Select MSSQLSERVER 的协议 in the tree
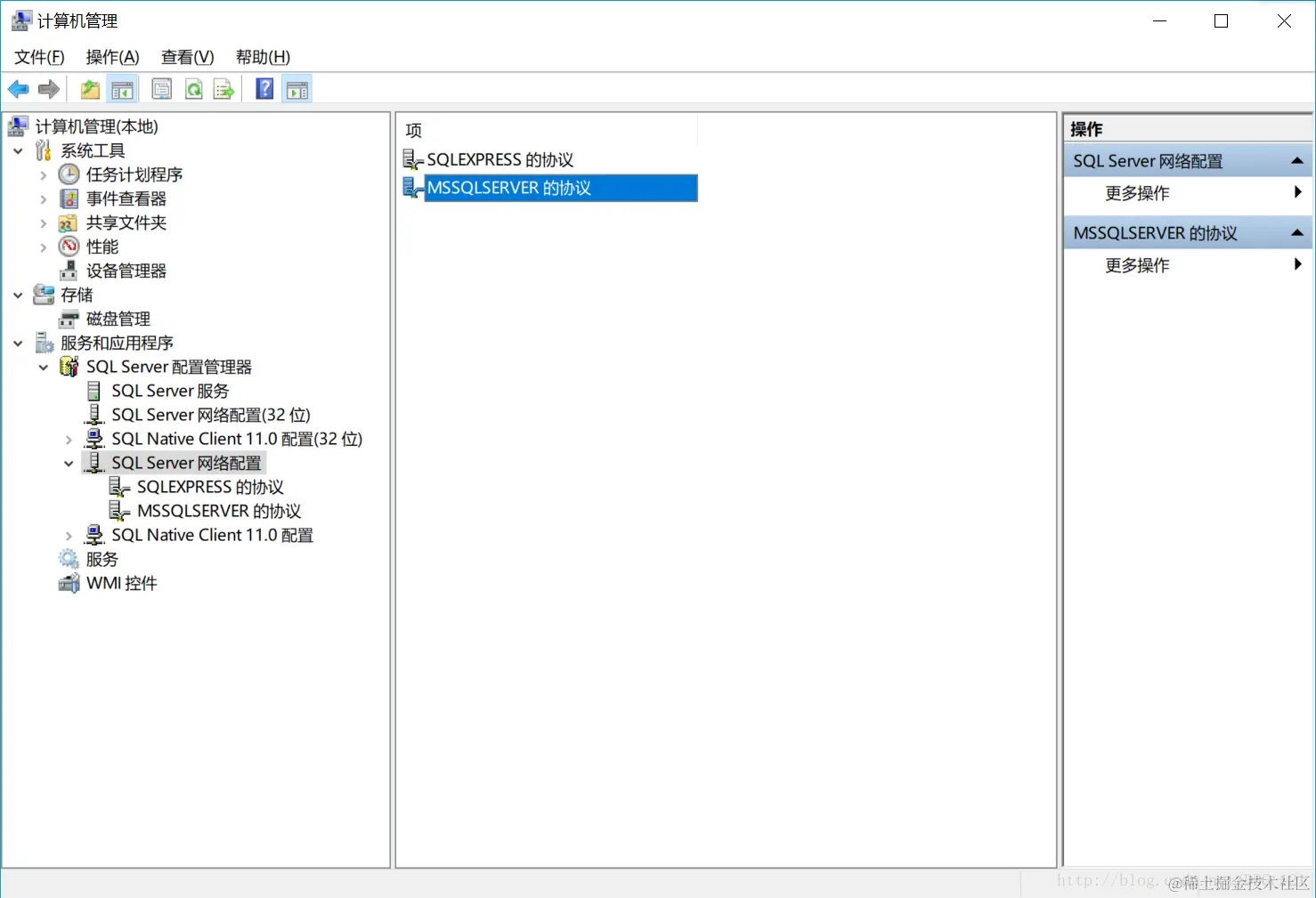The height and width of the screenshot is (898, 1316). [219, 511]
